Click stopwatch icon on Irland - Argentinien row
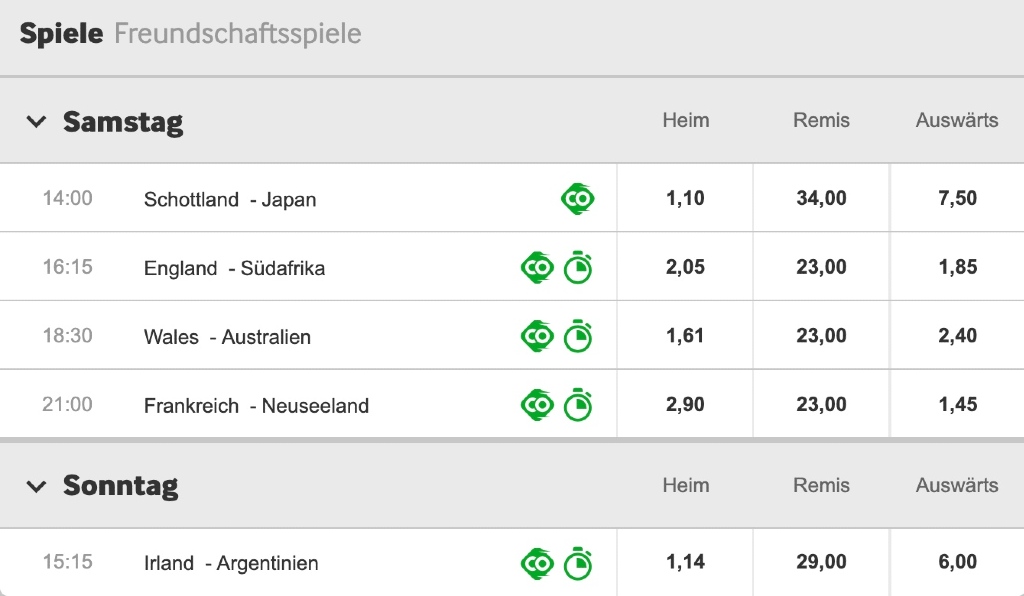Viewport: 1024px width, 596px height. [x=578, y=564]
